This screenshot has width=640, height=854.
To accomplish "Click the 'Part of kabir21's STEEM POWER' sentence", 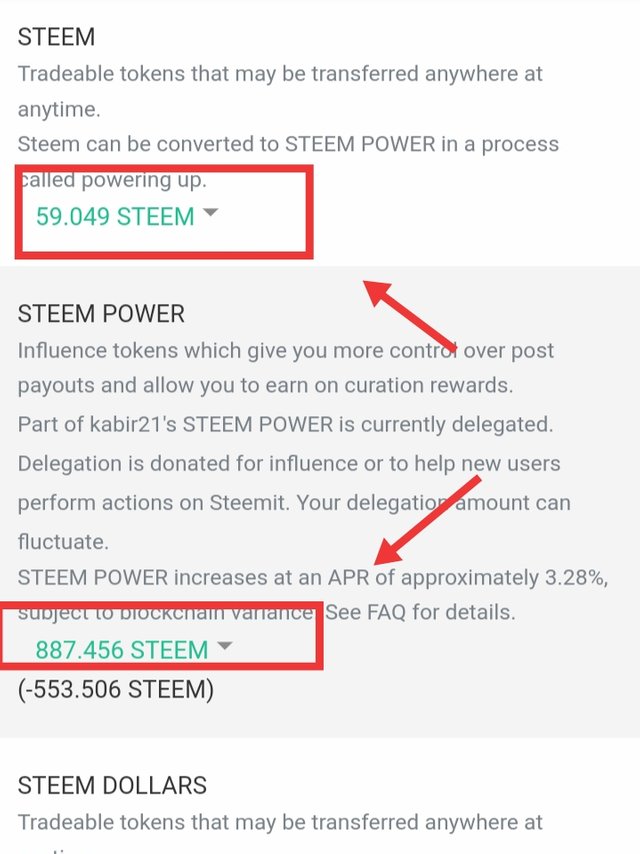I will coord(175,424).
